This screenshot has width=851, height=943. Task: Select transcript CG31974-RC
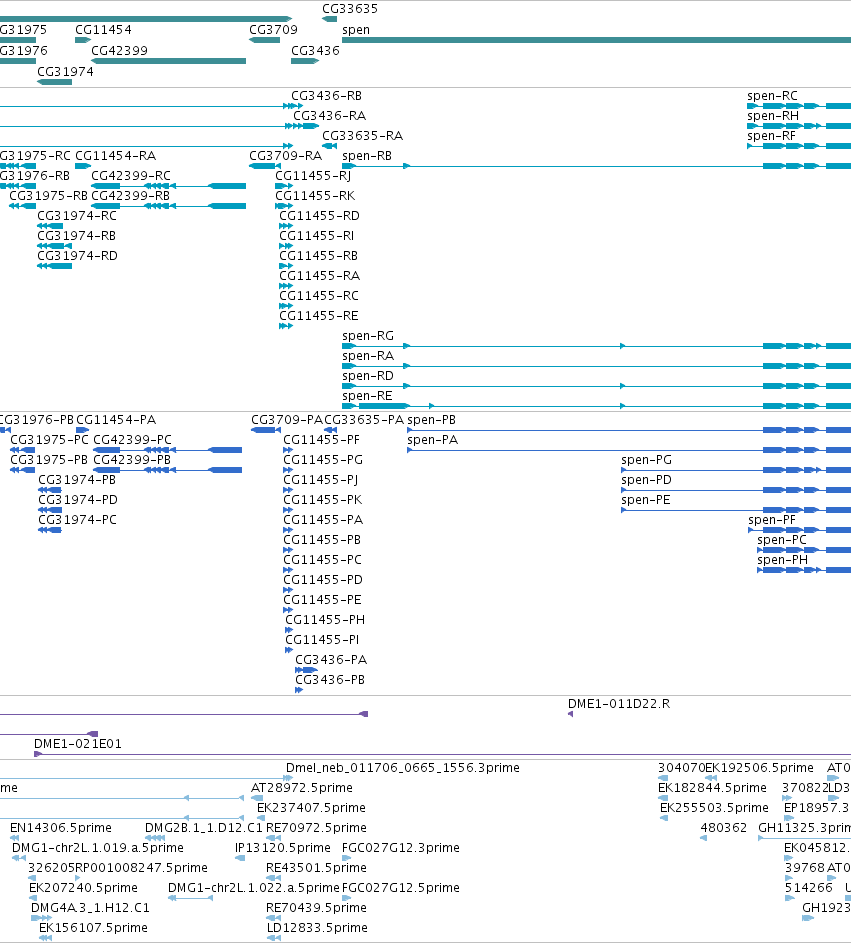pos(77,216)
